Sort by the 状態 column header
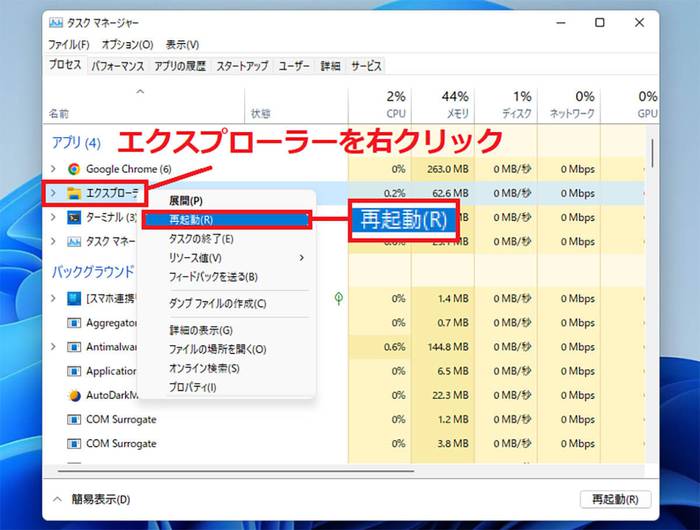 [296, 105]
